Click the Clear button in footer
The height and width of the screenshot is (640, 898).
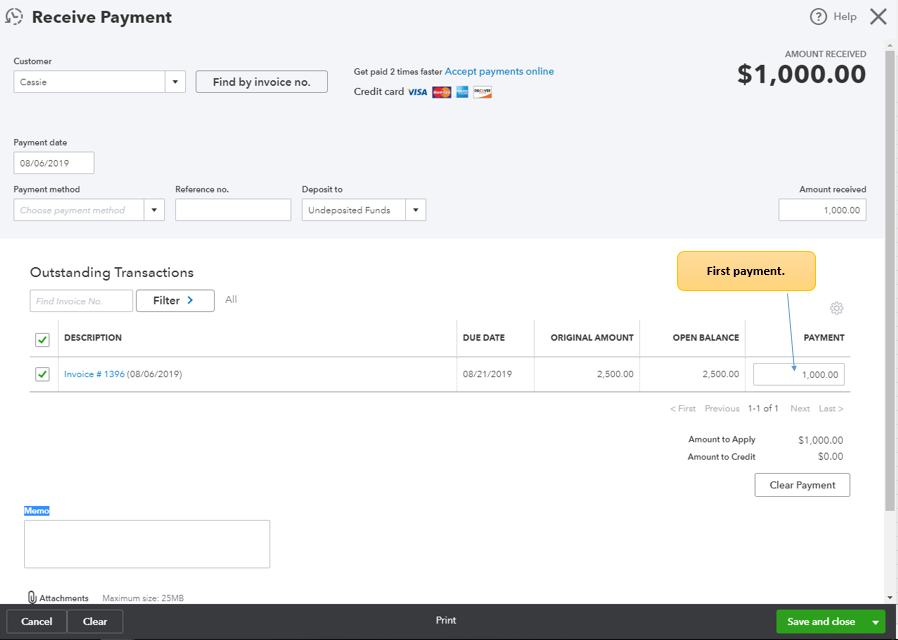point(95,622)
